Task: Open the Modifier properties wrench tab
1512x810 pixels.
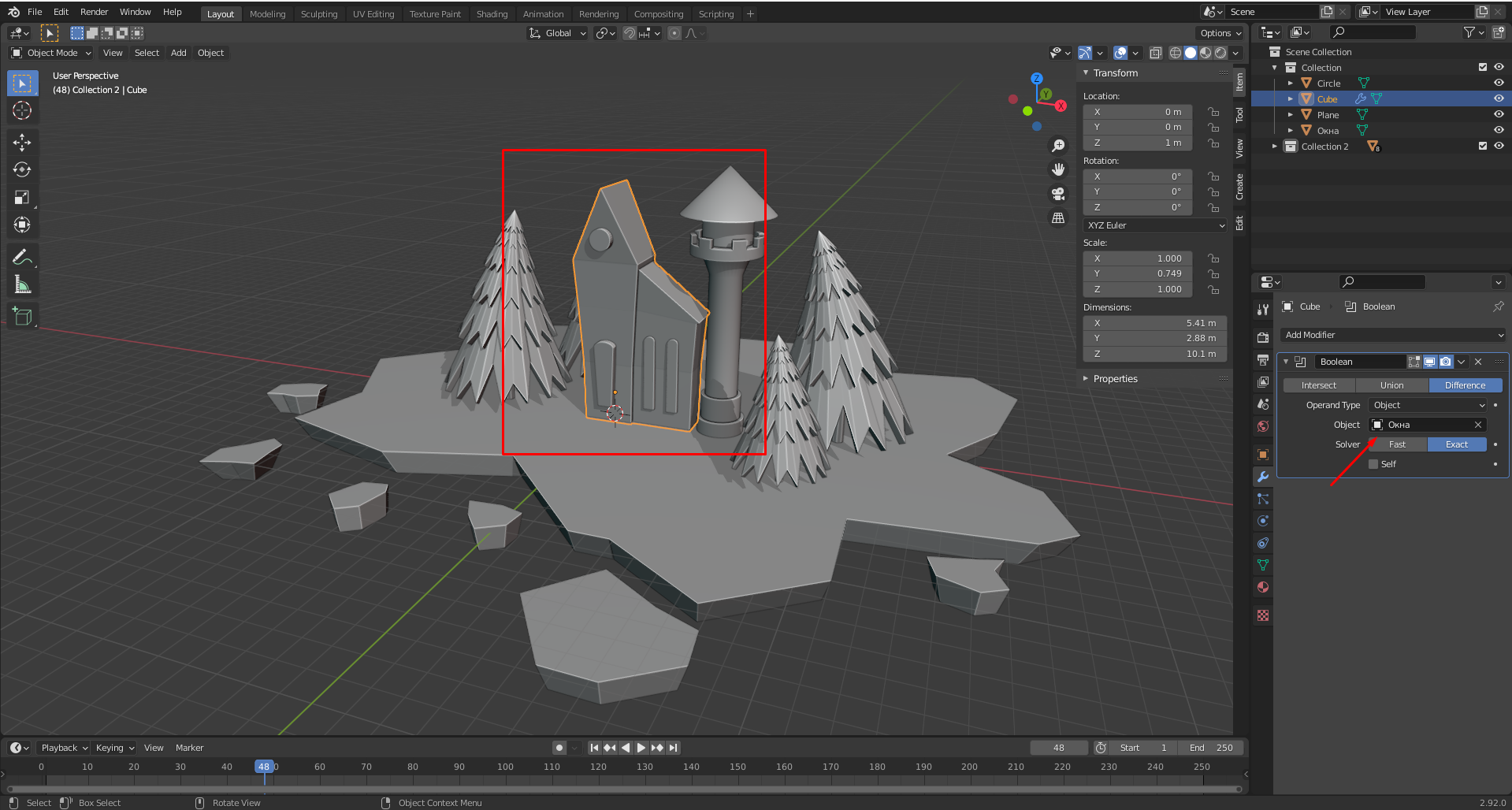Action: (x=1263, y=477)
